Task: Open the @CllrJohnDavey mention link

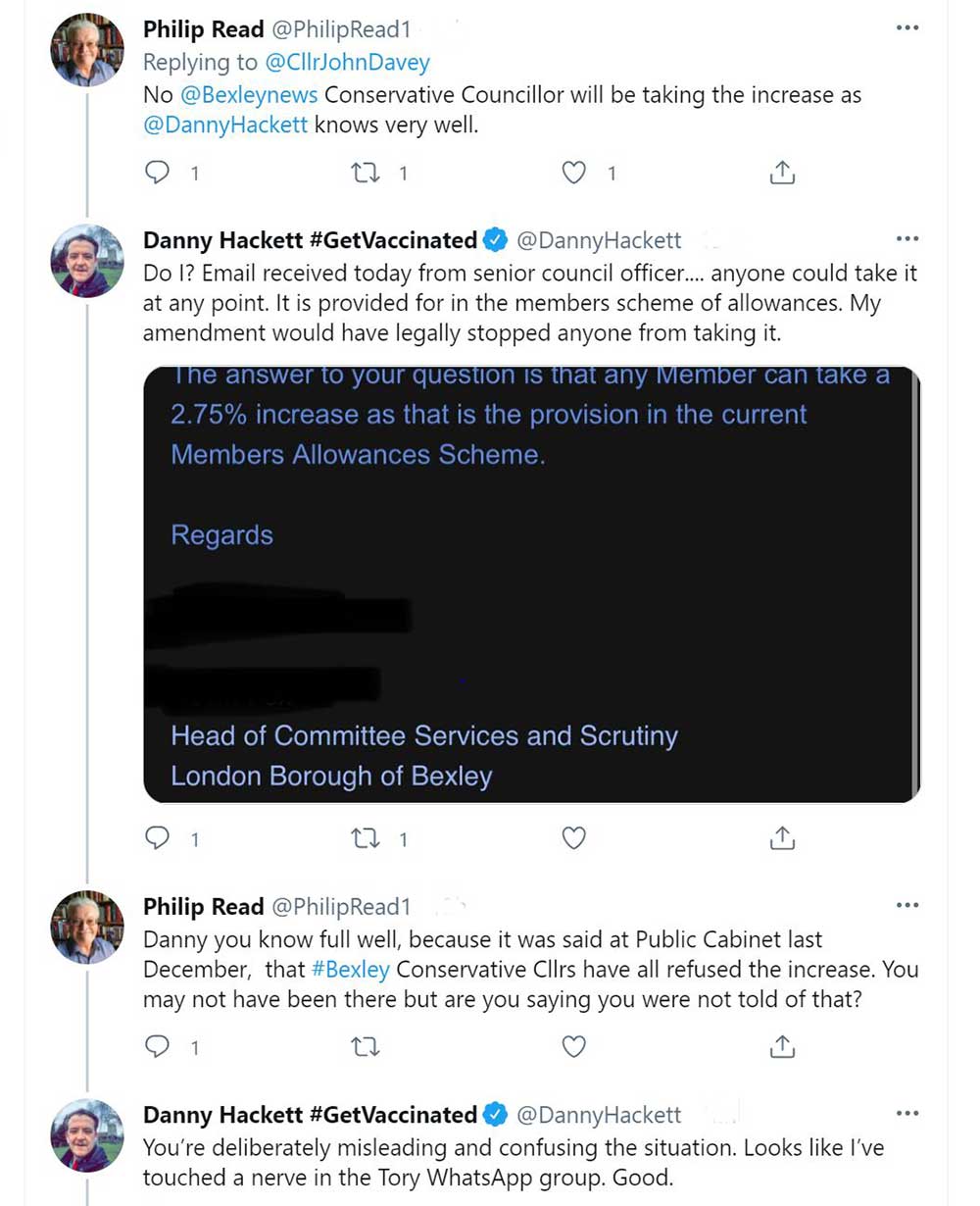Action: pos(348,63)
